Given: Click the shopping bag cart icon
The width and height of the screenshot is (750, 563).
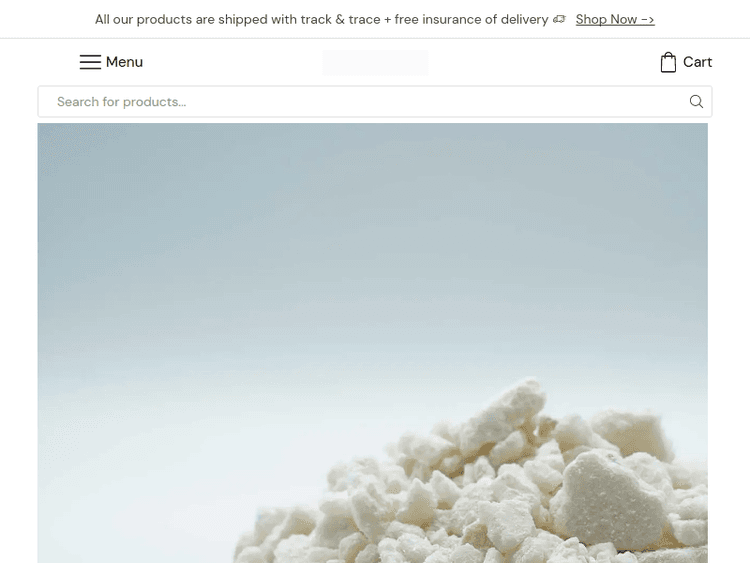Looking at the screenshot, I should point(668,62).
